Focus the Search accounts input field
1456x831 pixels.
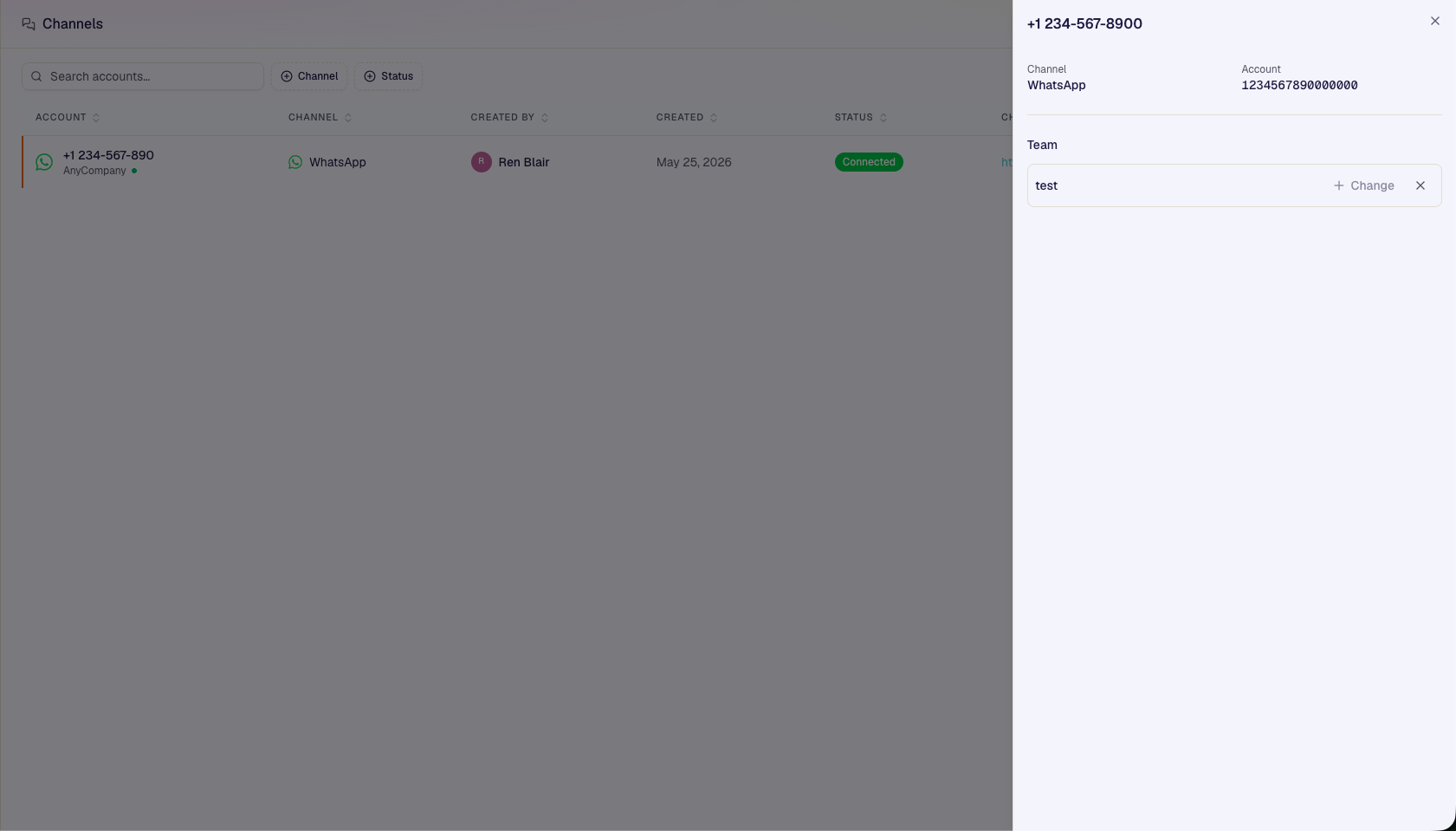pyautogui.click(x=143, y=76)
